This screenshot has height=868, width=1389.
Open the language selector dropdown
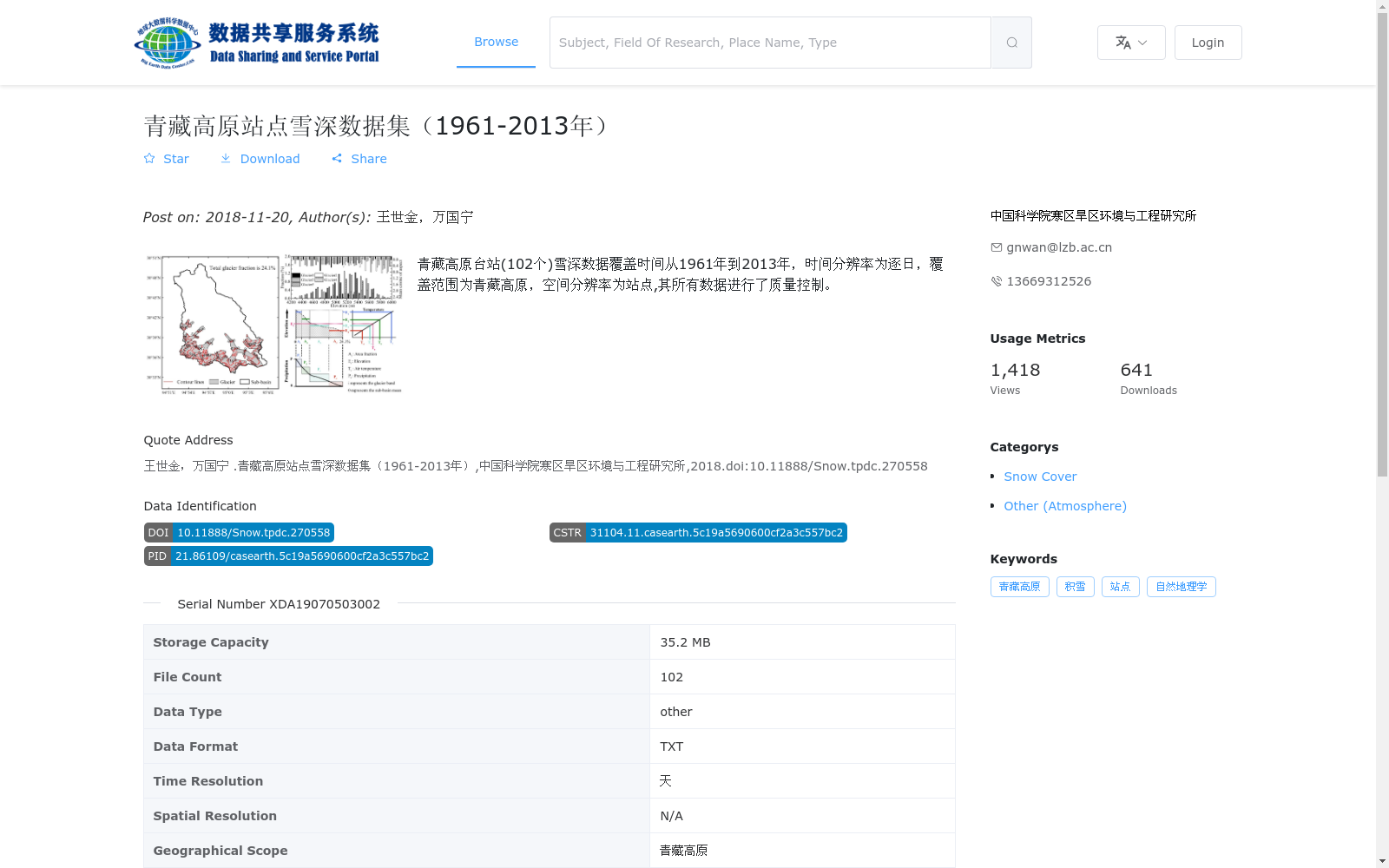(1131, 43)
